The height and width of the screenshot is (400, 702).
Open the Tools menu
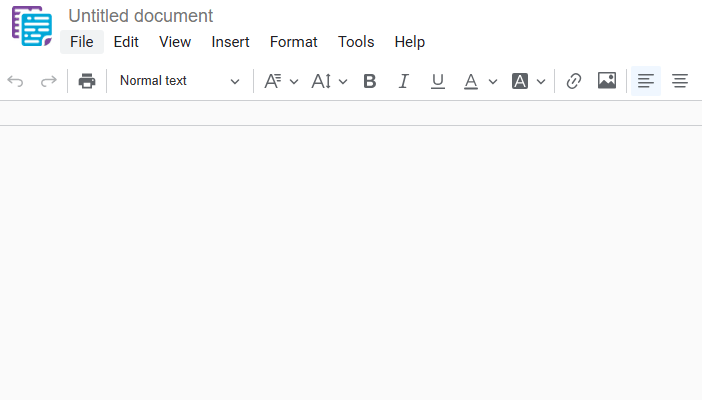tap(356, 42)
